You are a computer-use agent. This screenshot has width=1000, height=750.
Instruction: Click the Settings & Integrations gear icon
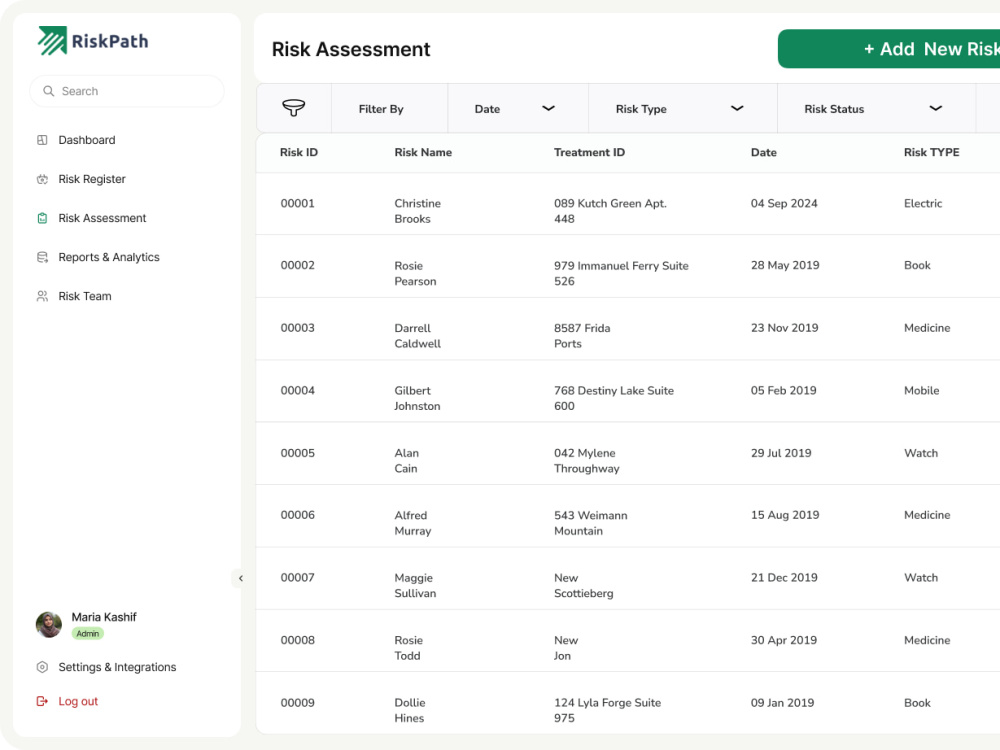42,667
